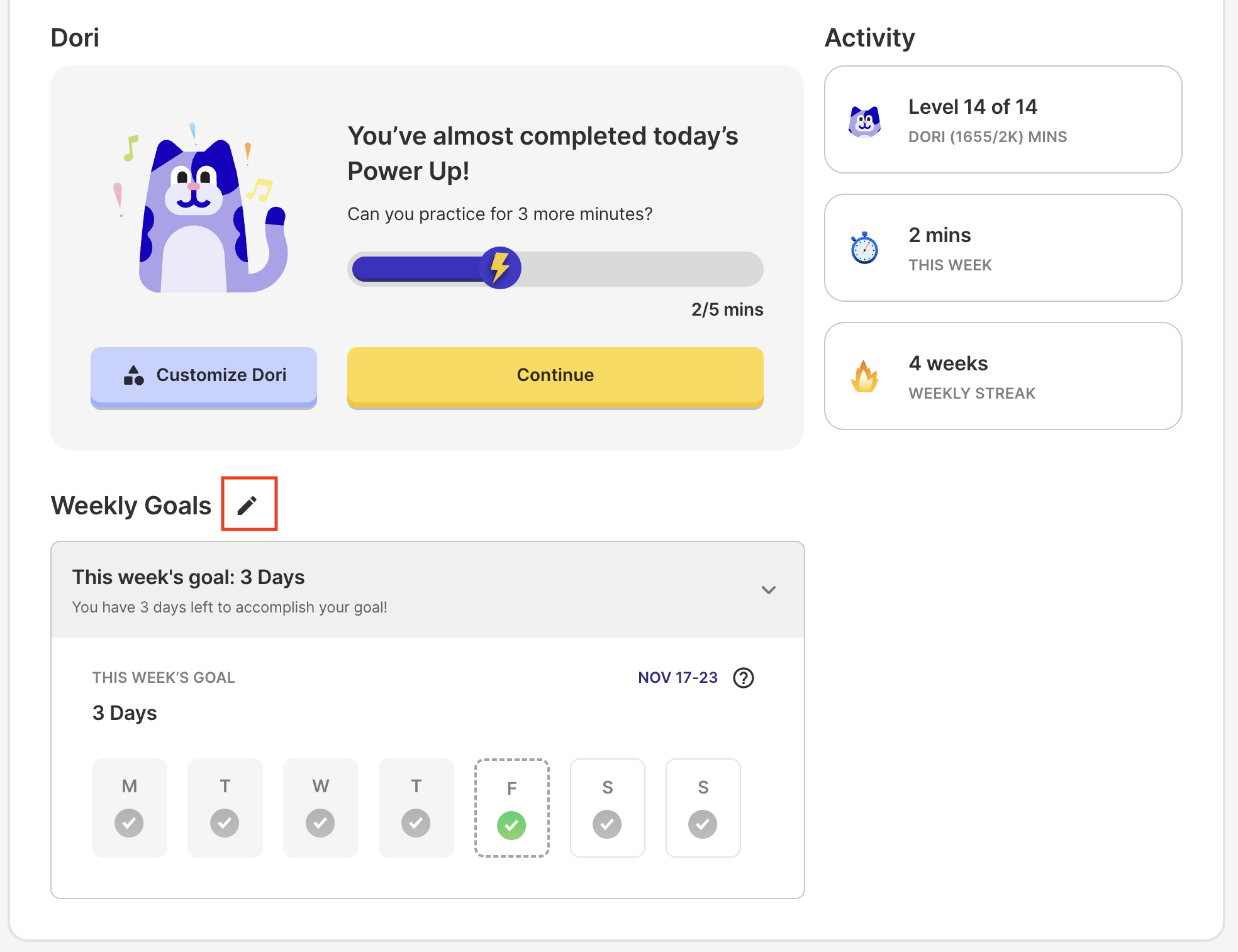Click the Customize Dori button
The height and width of the screenshot is (952, 1238).
tap(204, 375)
